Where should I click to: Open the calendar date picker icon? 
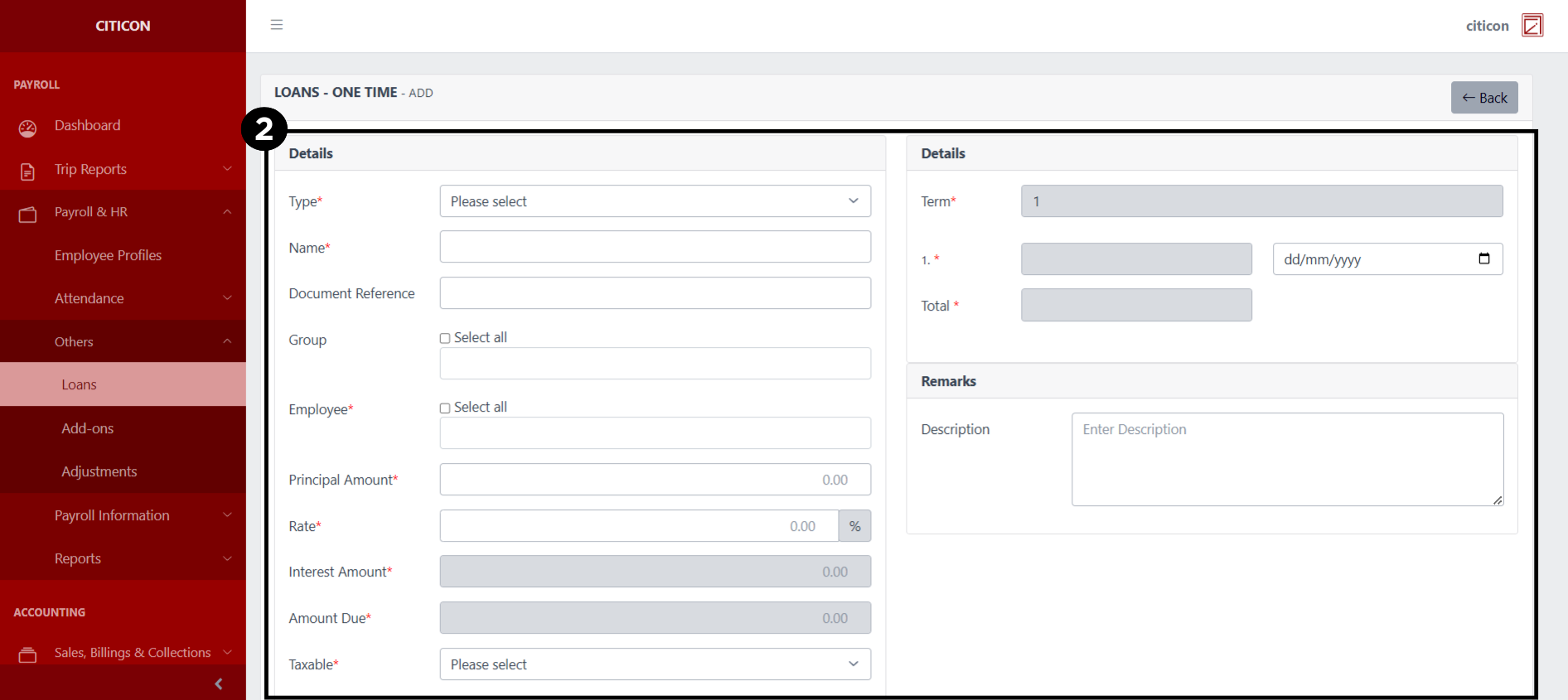[x=1483, y=258]
